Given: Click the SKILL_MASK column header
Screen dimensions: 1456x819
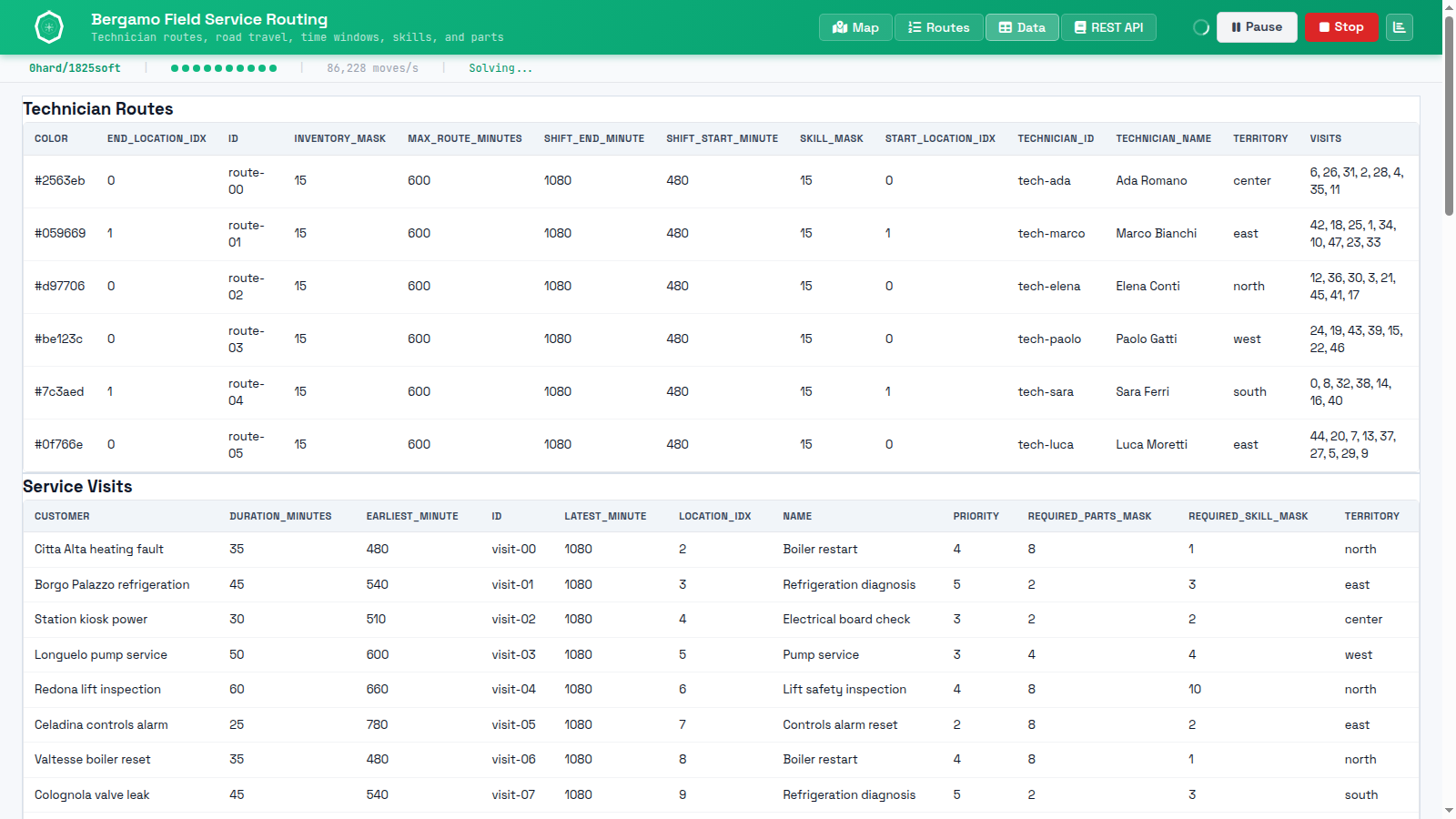Looking at the screenshot, I should point(832,139).
